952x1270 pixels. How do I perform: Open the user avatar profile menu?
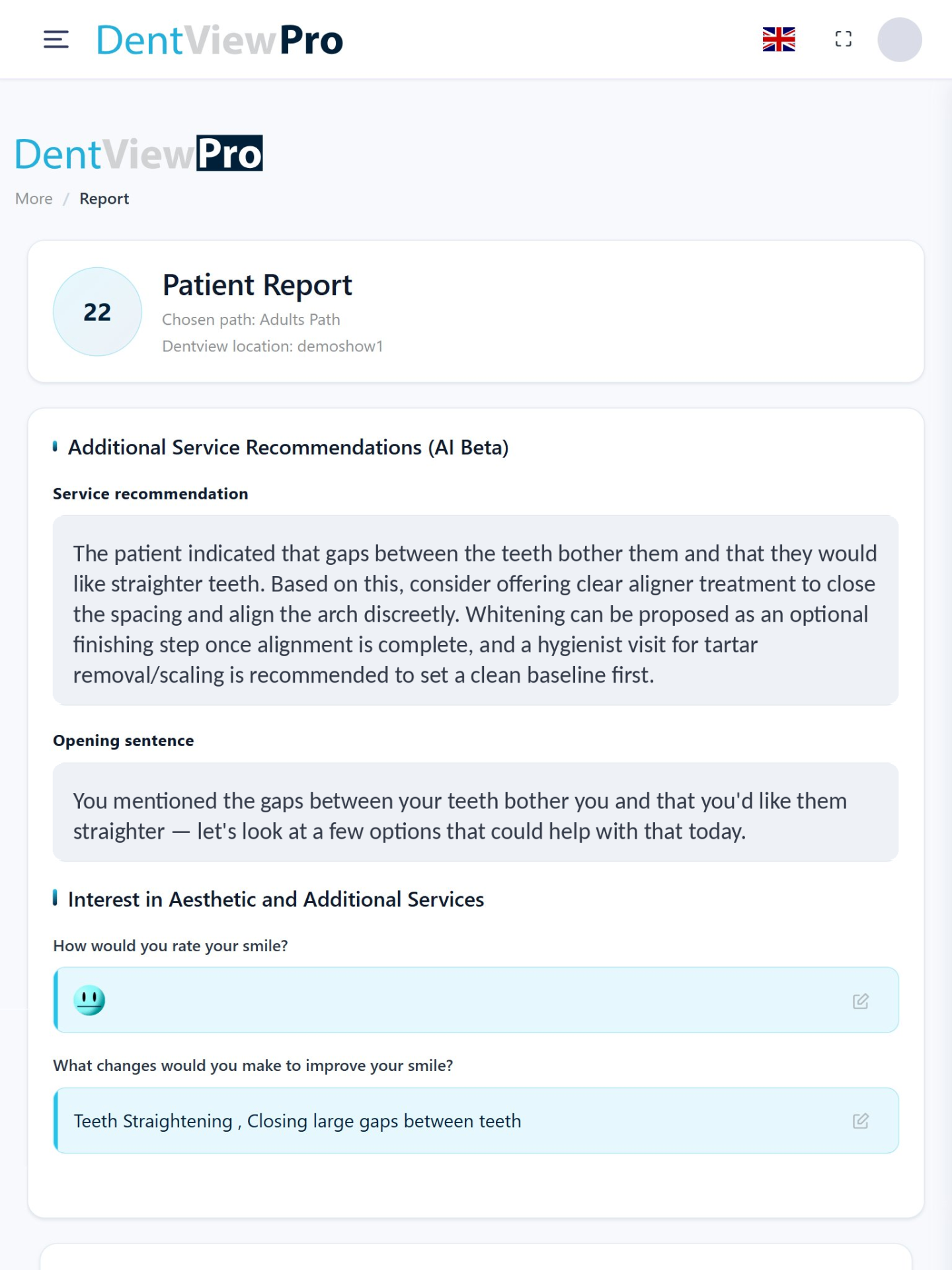(900, 40)
